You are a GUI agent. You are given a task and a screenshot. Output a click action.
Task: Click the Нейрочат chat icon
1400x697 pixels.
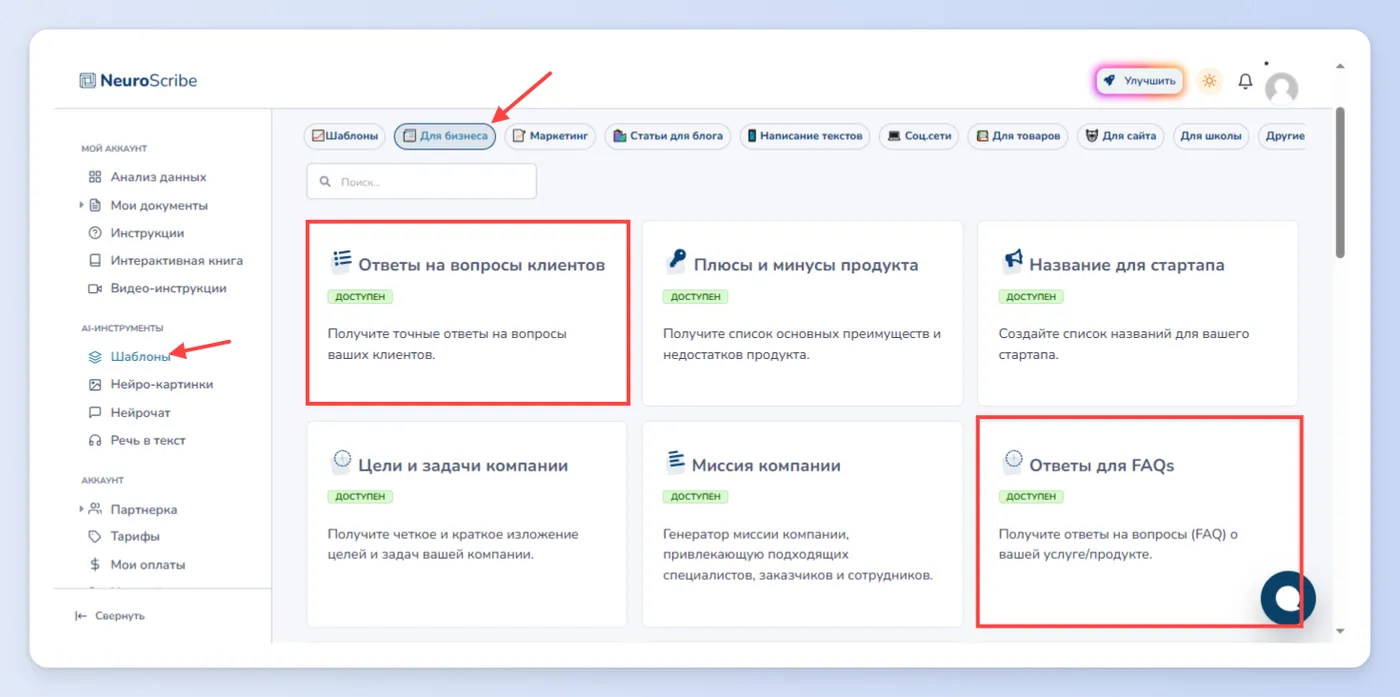coord(95,412)
